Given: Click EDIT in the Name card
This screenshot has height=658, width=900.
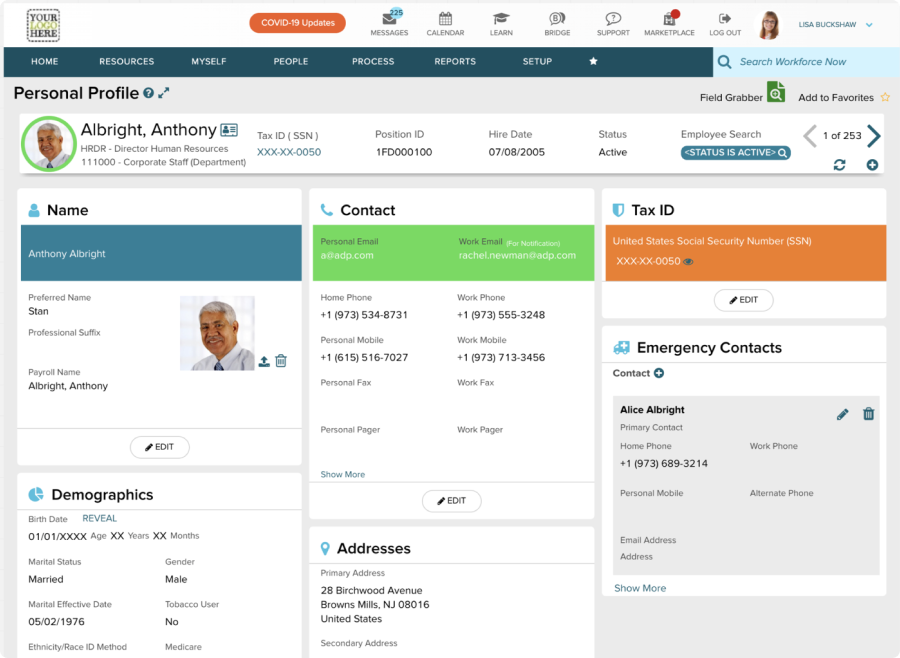Looking at the screenshot, I should click(160, 447).
